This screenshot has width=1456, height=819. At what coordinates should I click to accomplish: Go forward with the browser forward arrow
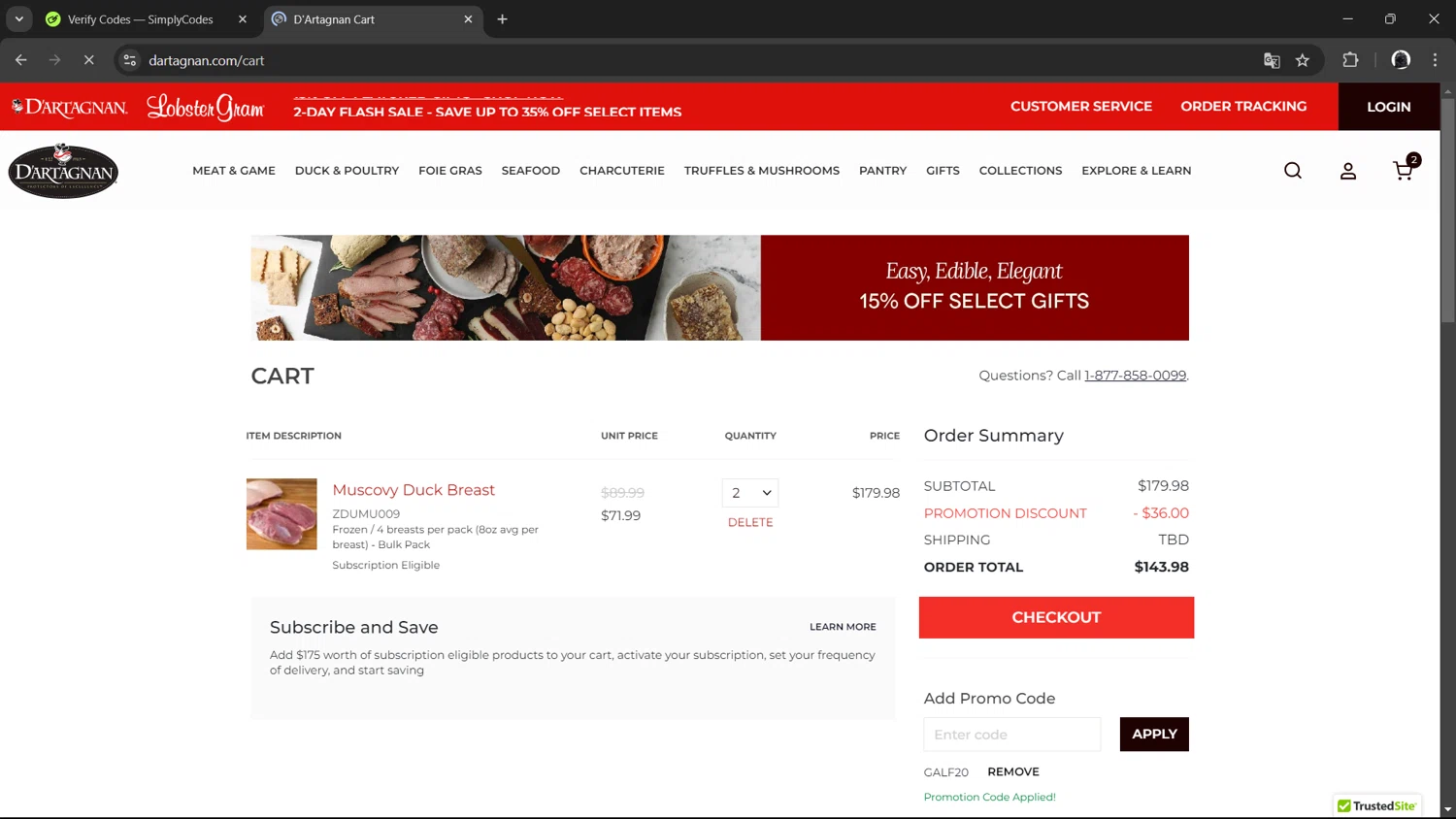(x=54, y=60)
